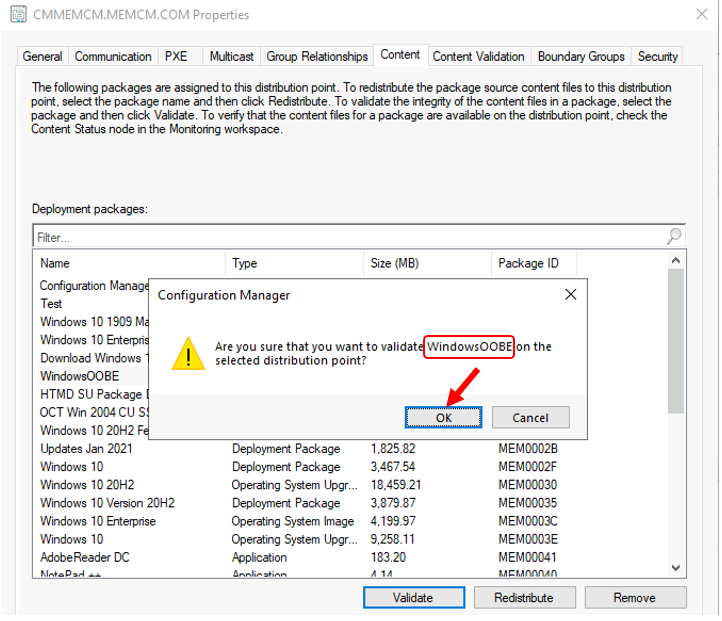This screenshot has height=621, width=722.
Task: Click the package list scroll down arrow
Action: [675, 568]
